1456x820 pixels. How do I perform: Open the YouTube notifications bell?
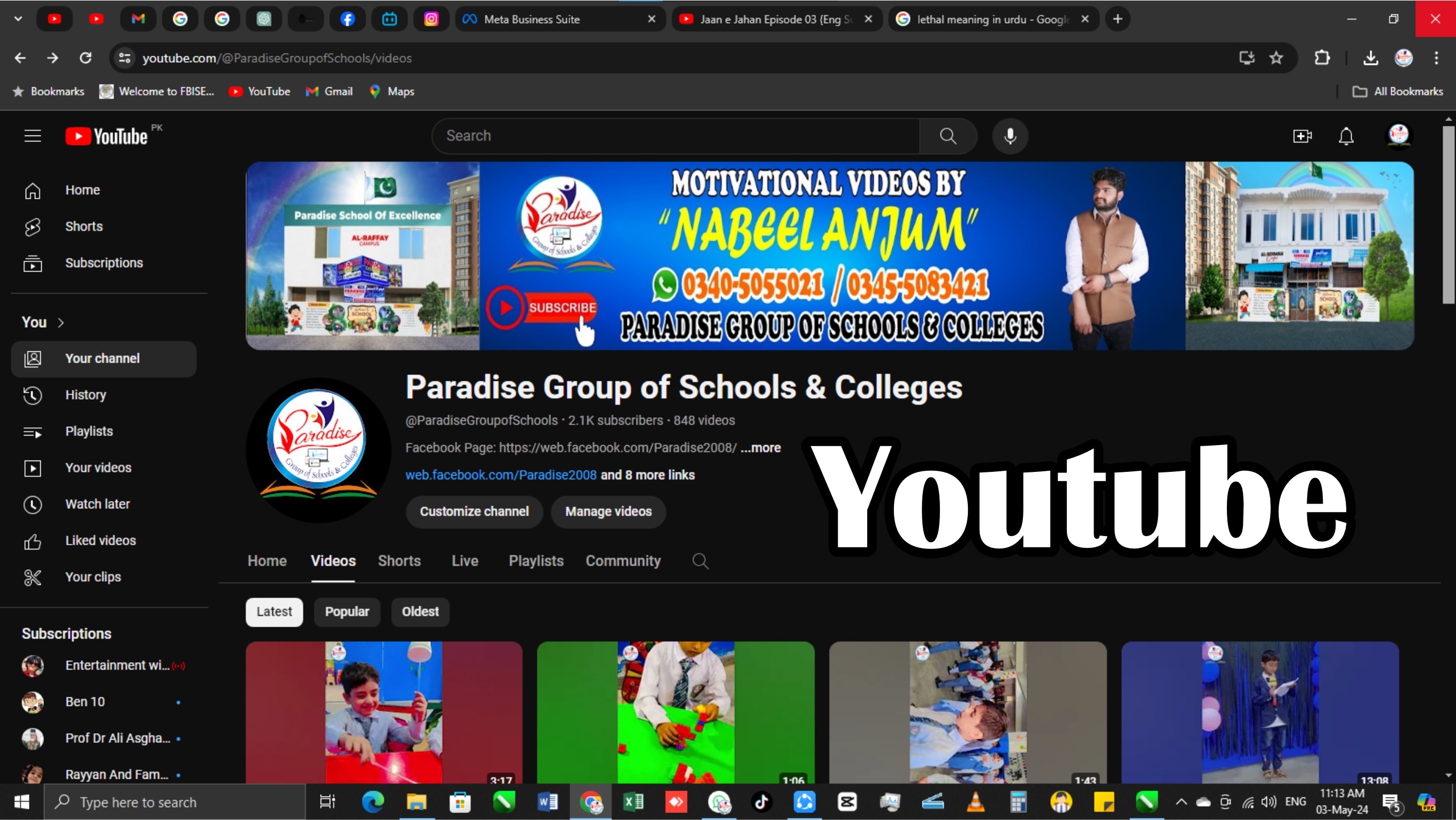(1346, 136)
